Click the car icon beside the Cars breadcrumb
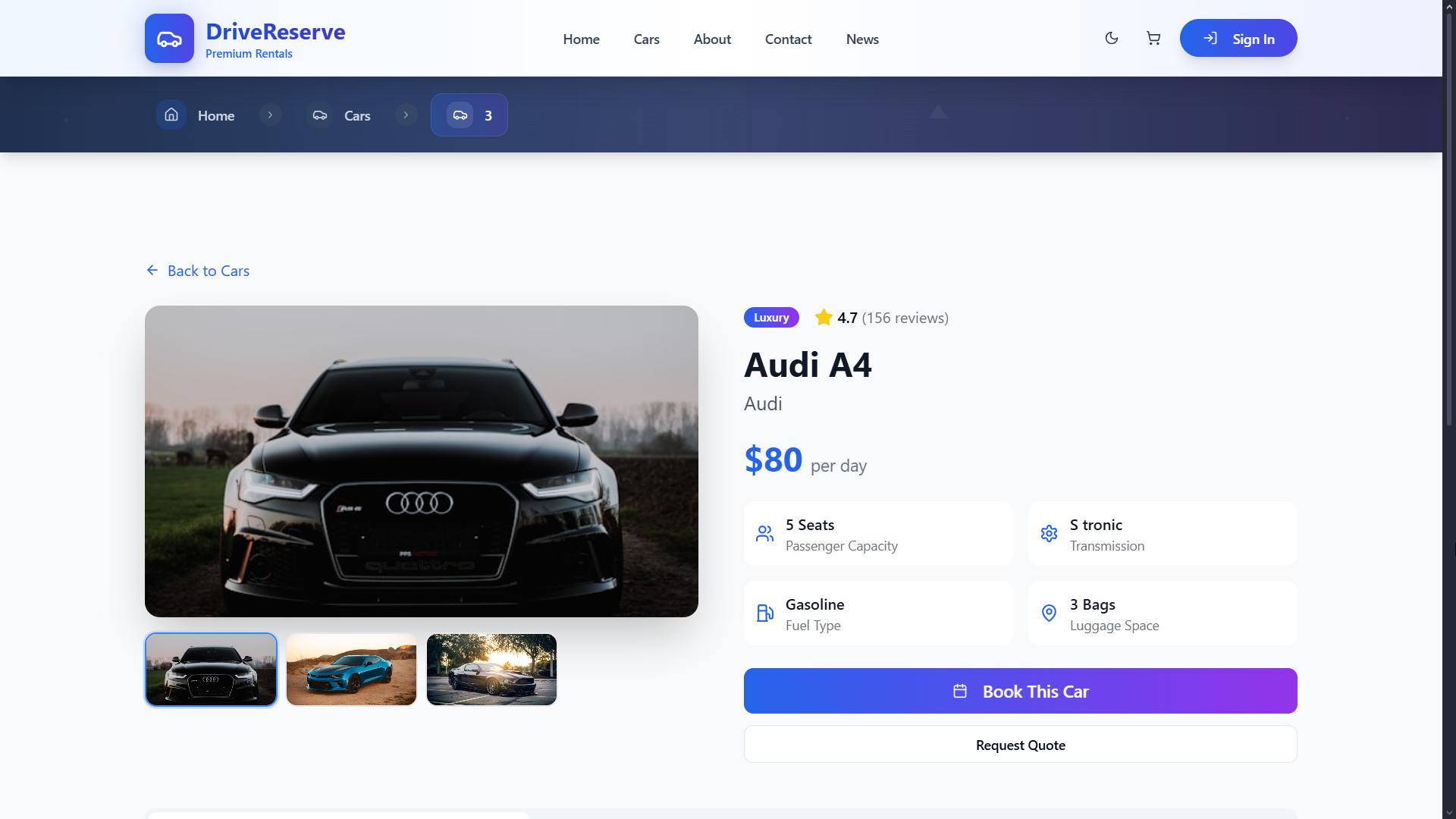Screen dimensions: 1456x819 [320, 115]
